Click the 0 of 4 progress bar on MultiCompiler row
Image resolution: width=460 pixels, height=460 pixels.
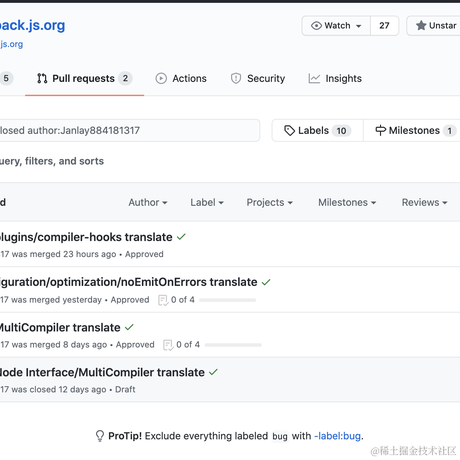click(x=233, y=345)
